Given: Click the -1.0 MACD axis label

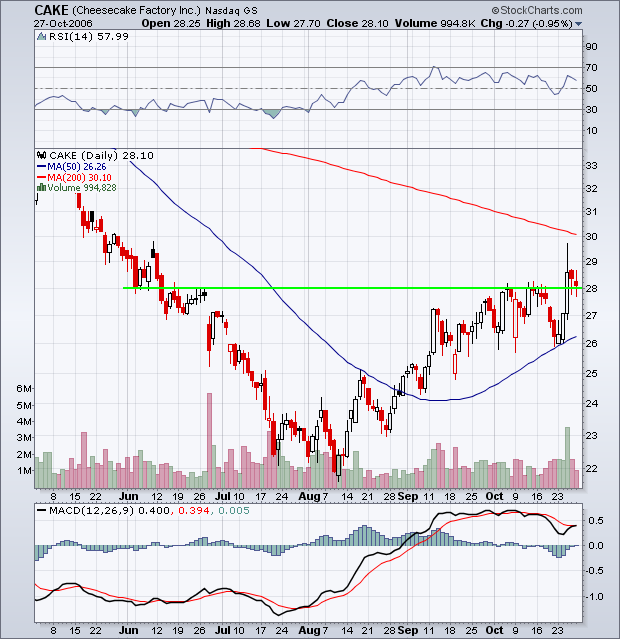Looking at the screenshot, I should pos(596,597).
